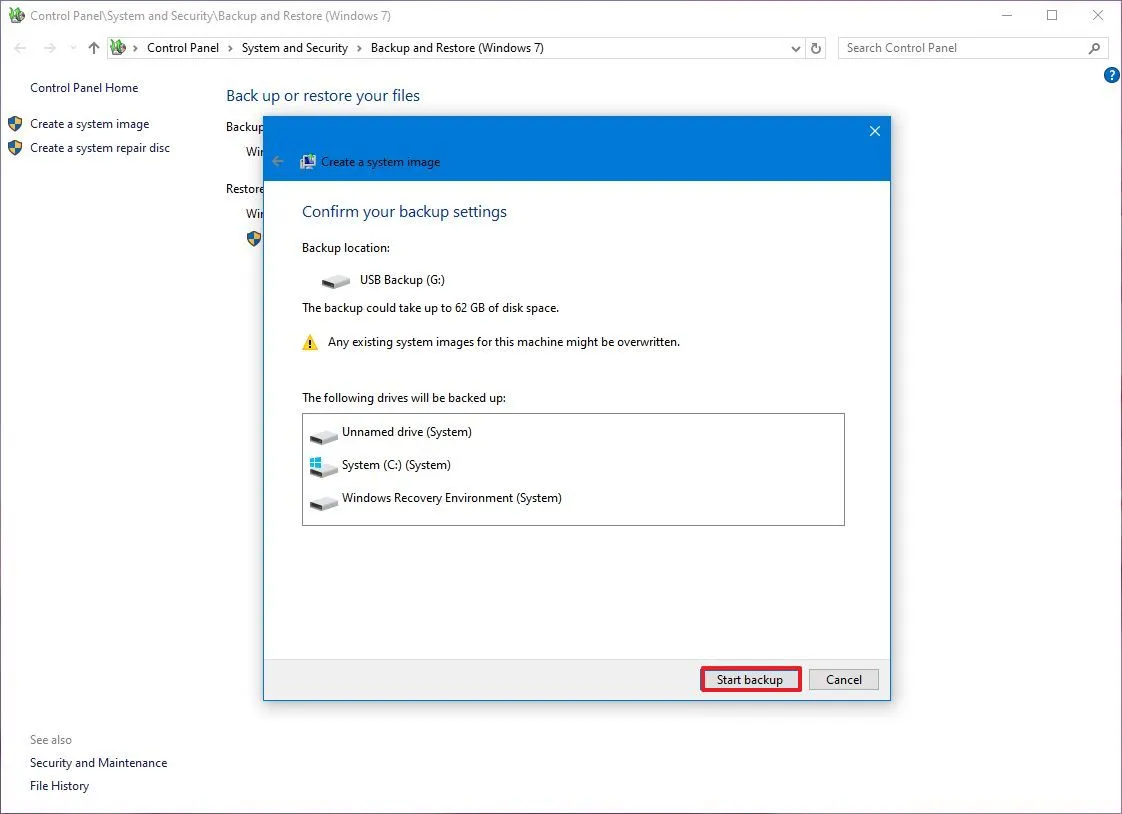The width and height of the screenshot is (1122, 814).
Task: Click the Control Panel icon in the address bar
Action: [117, 47]
